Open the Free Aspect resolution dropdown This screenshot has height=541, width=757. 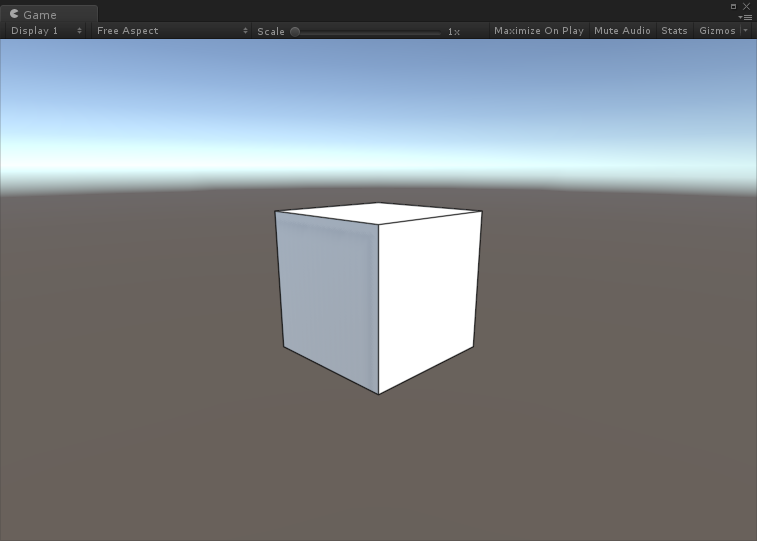pyautogui.click(x=171, y=31)
